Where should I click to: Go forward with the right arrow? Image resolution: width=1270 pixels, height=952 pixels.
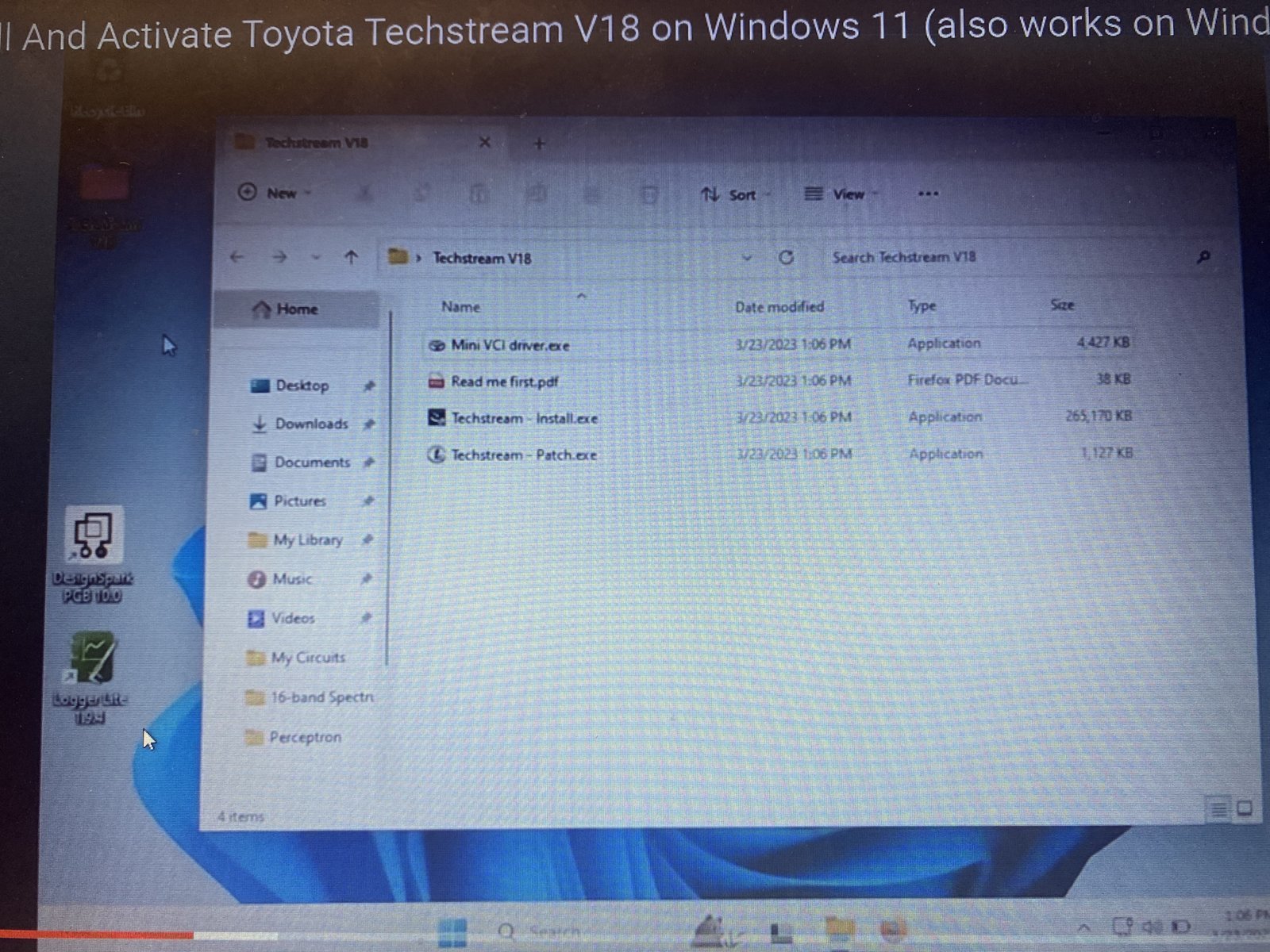click(279, 257)
